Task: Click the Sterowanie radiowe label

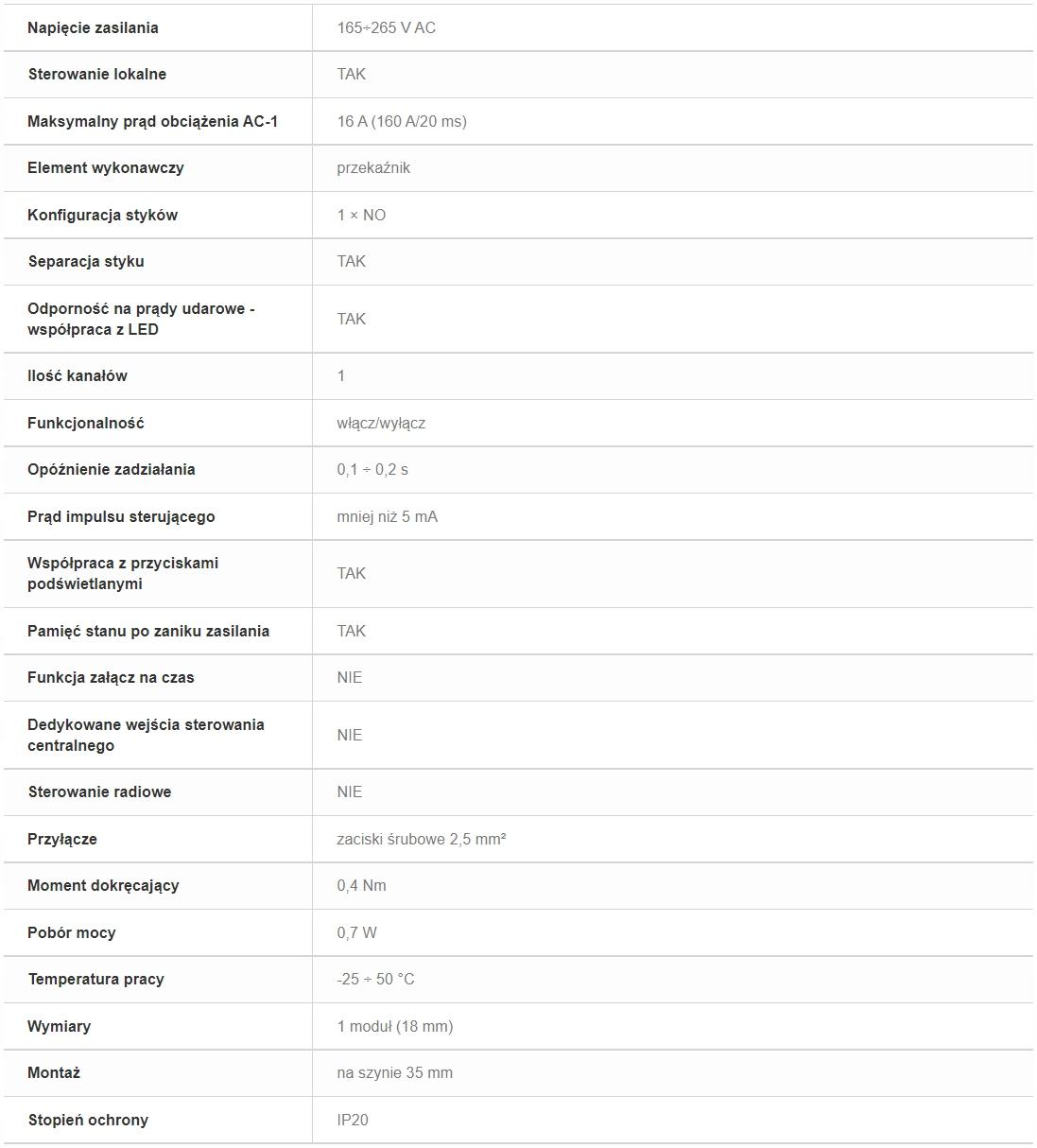Action: [99, 791]
